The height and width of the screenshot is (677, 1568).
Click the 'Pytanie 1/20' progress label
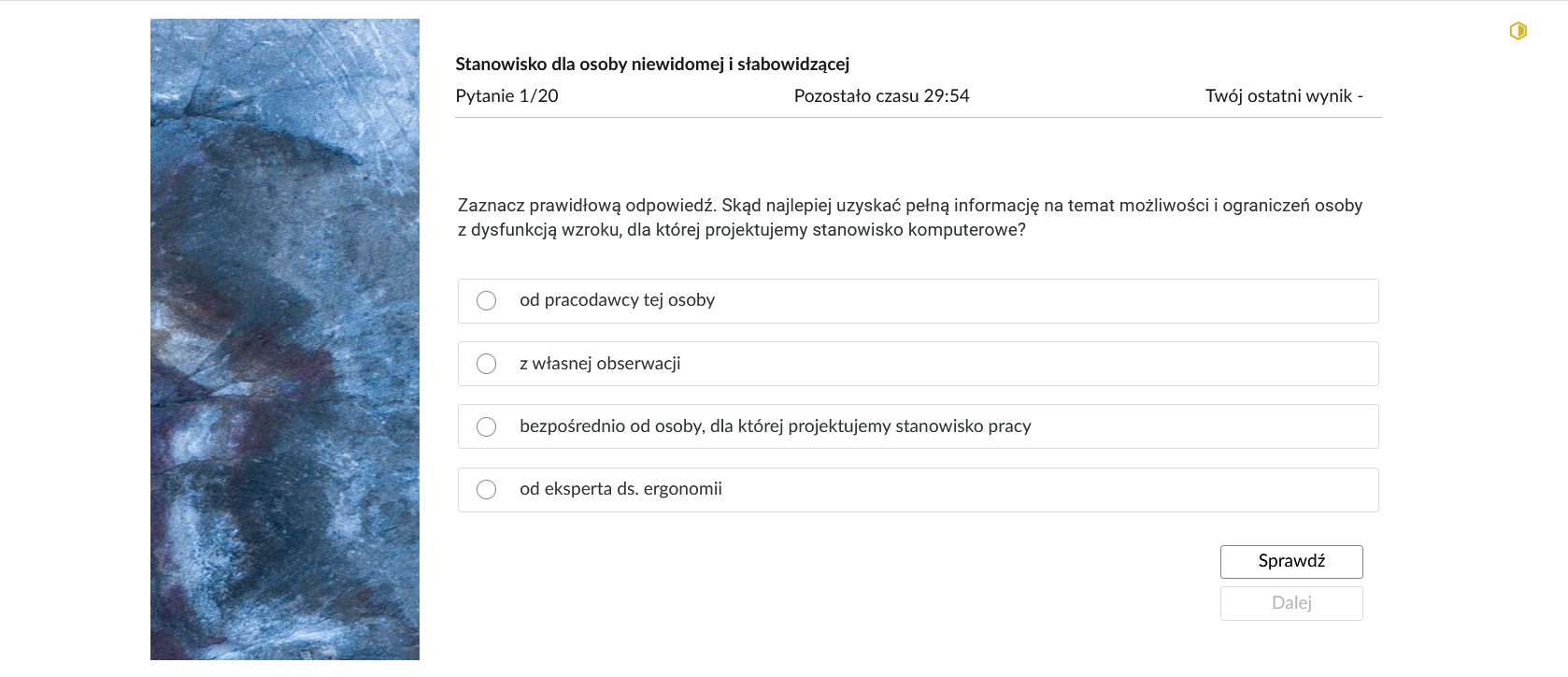(x=506, y=95)
